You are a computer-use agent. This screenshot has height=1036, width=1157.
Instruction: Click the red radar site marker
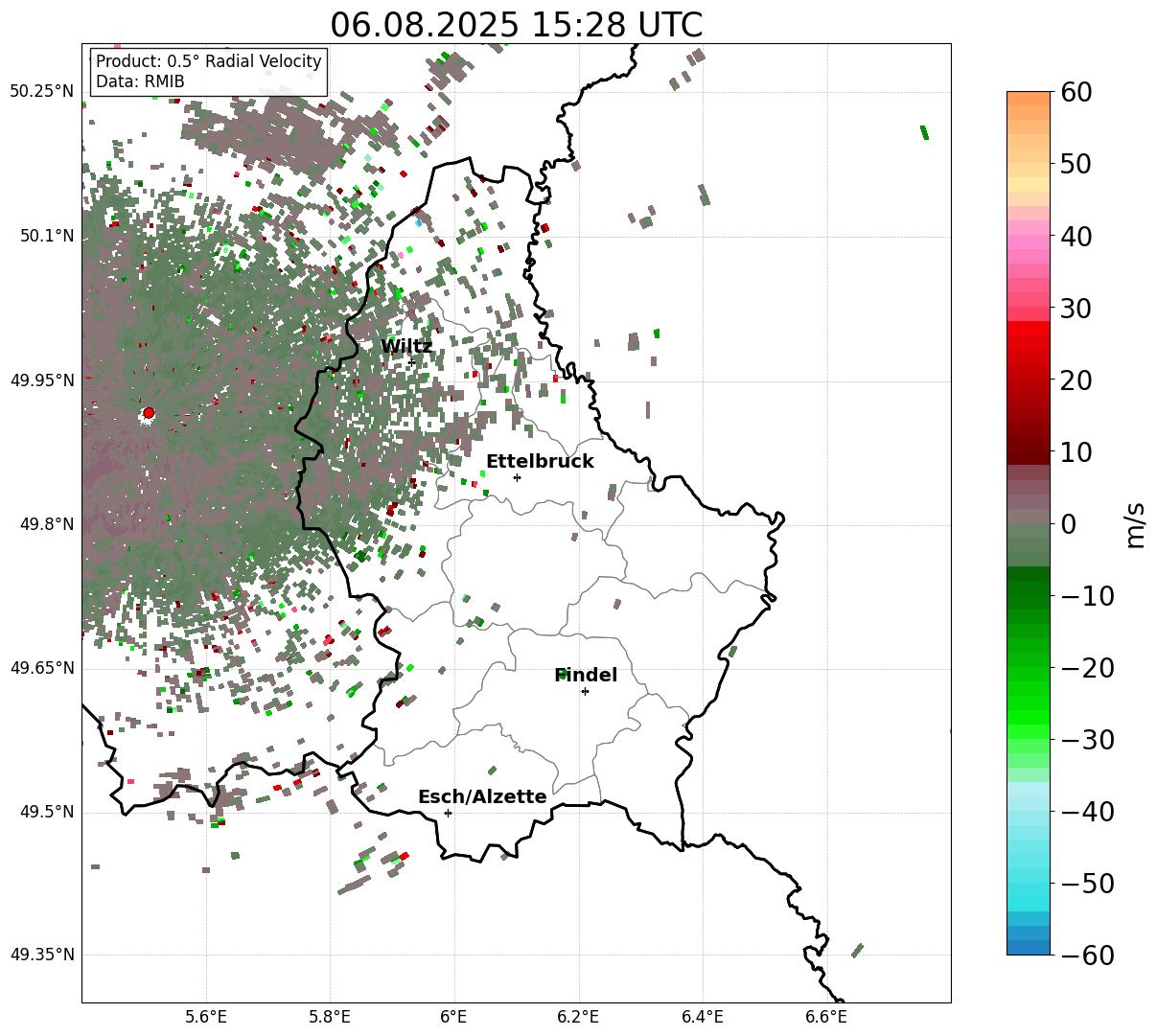pos(149,413)
